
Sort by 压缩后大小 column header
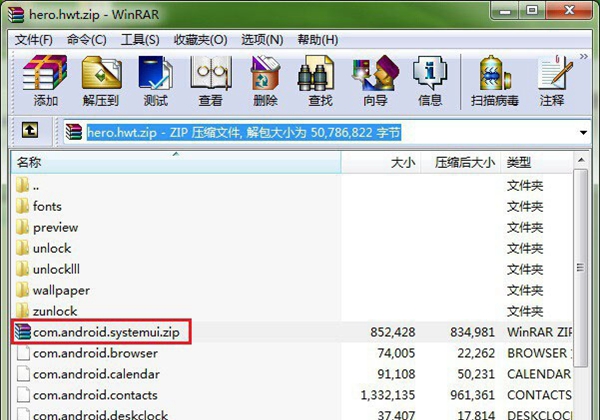pyautogui.click(x=461, y=163)
